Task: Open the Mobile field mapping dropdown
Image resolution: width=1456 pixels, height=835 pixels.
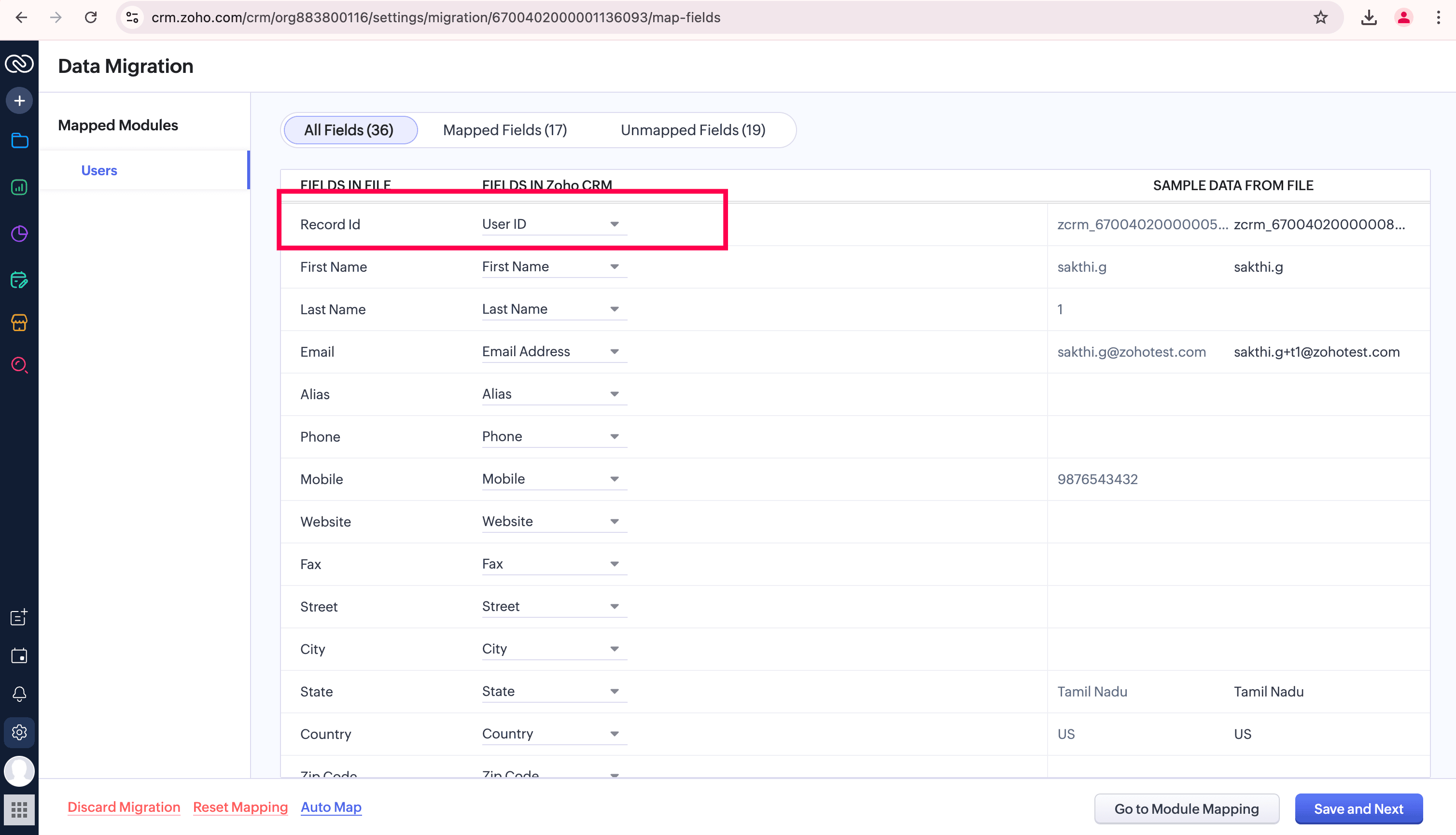Action: pyautogui.click(x=614, y=479)
